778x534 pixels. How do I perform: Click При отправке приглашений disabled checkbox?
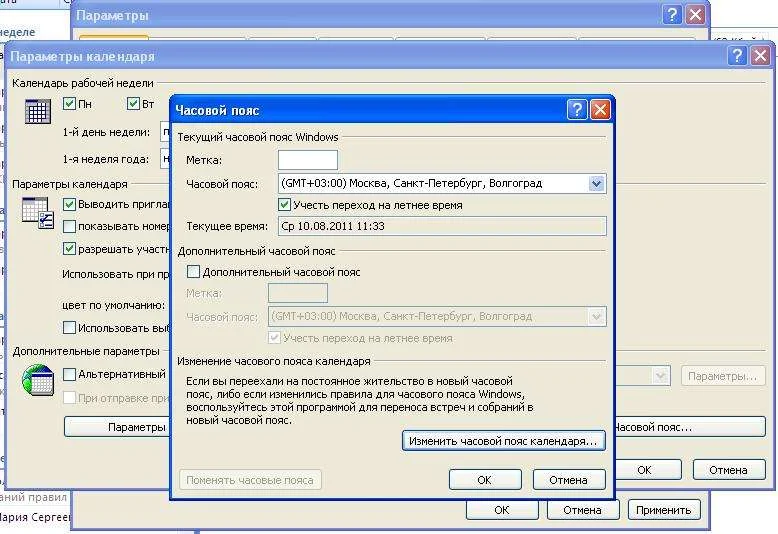click(69, 398)
